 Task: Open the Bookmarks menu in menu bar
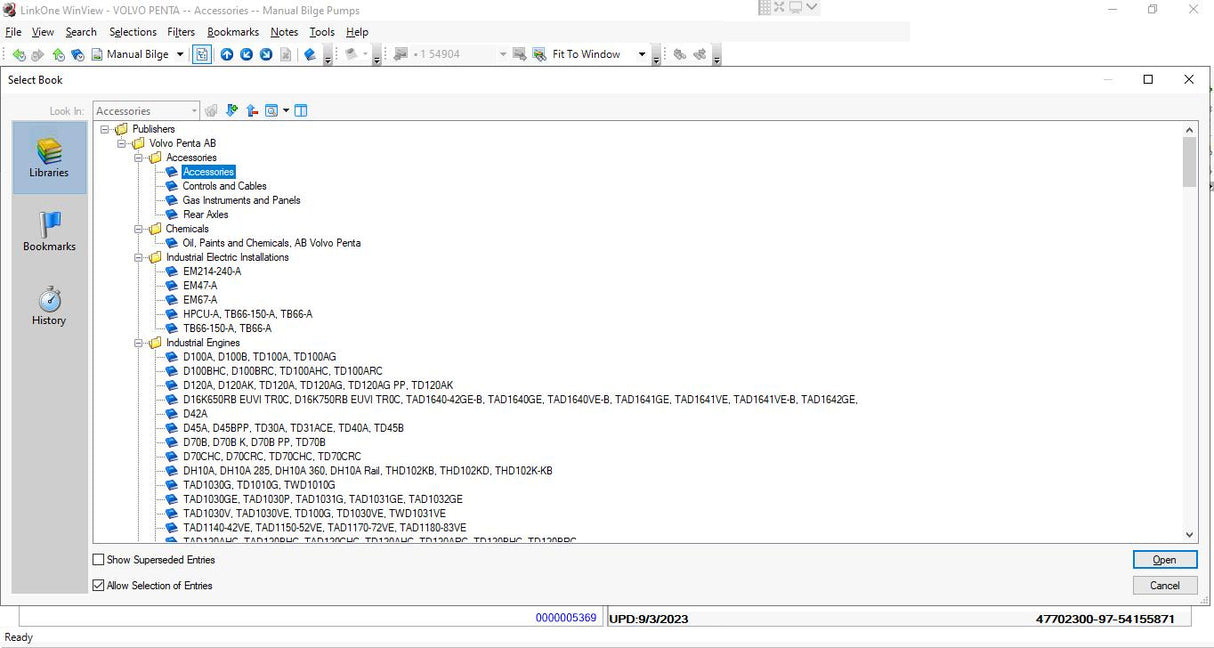coord(233,32)
